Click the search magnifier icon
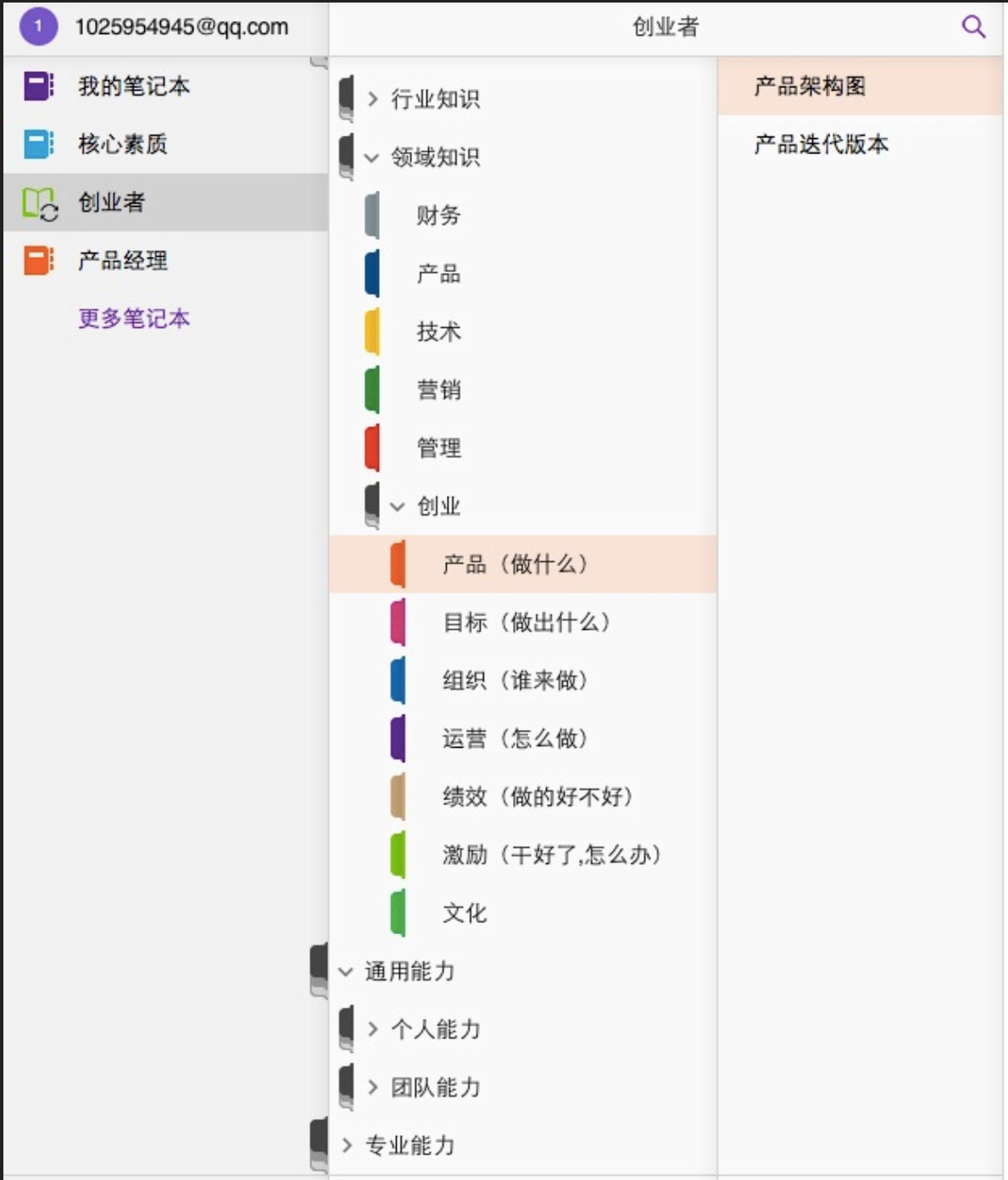This screenshot has height=1180, width=1008. (x=973, y=27)
